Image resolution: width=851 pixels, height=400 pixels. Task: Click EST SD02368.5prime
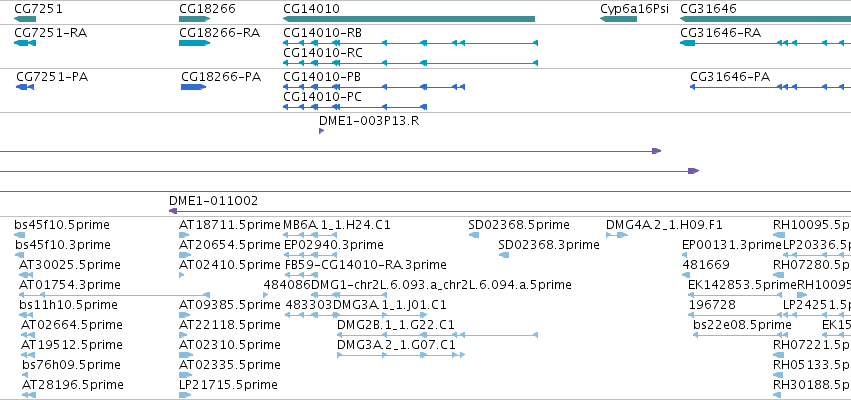(x=519, y=225)
